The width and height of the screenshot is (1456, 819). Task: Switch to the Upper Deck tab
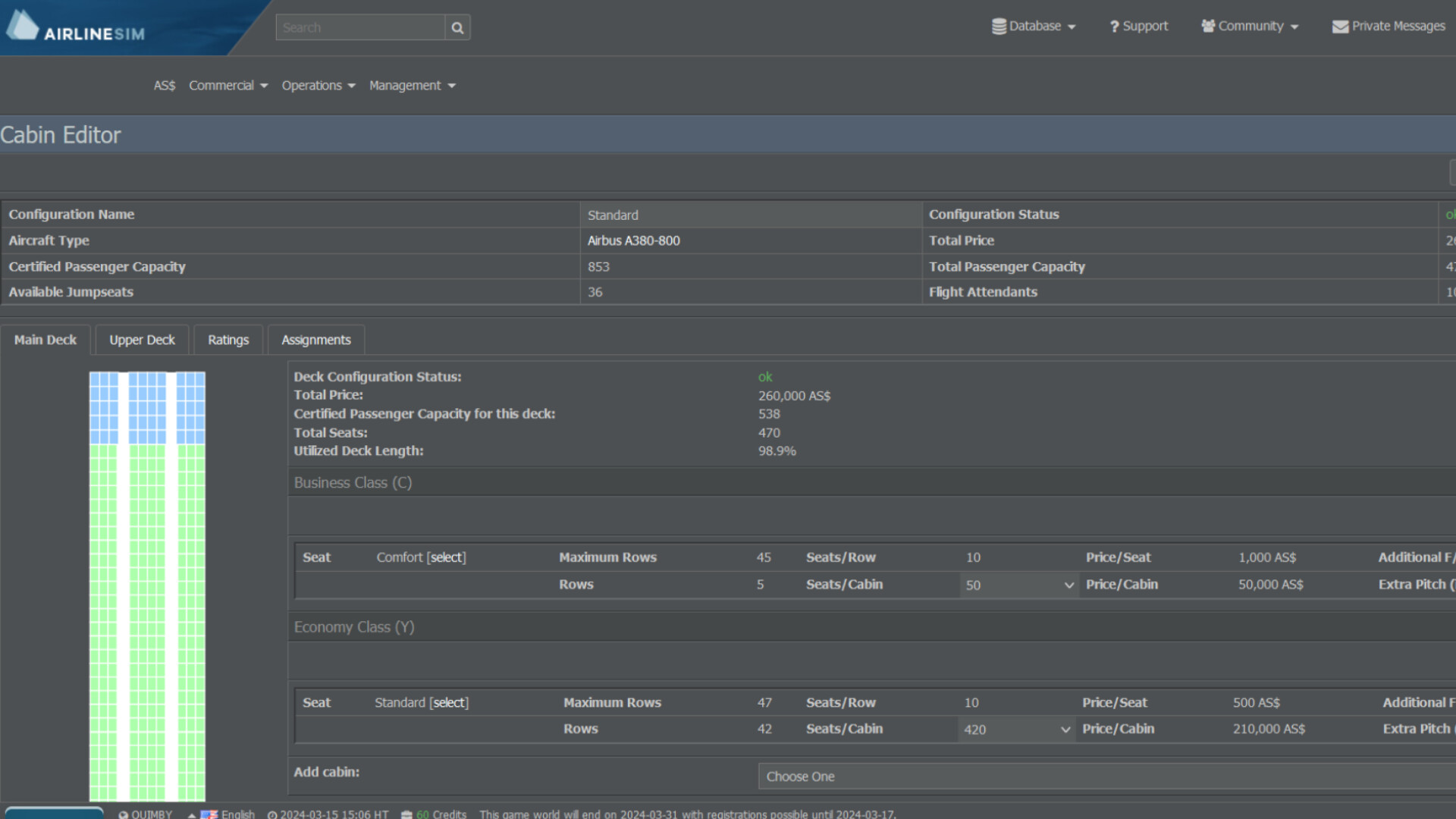click(142, 339)
